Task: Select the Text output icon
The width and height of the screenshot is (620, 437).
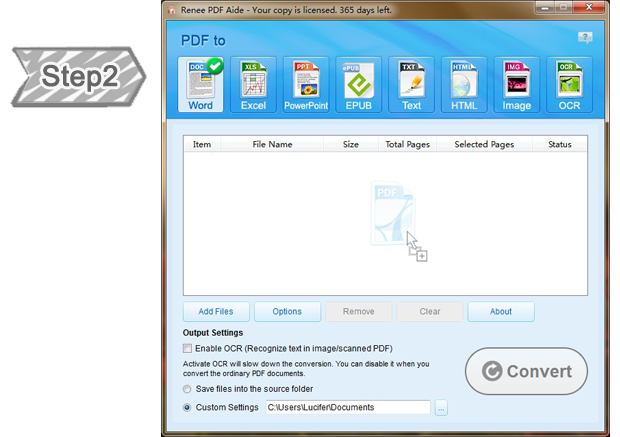Action: coord(411,84)
